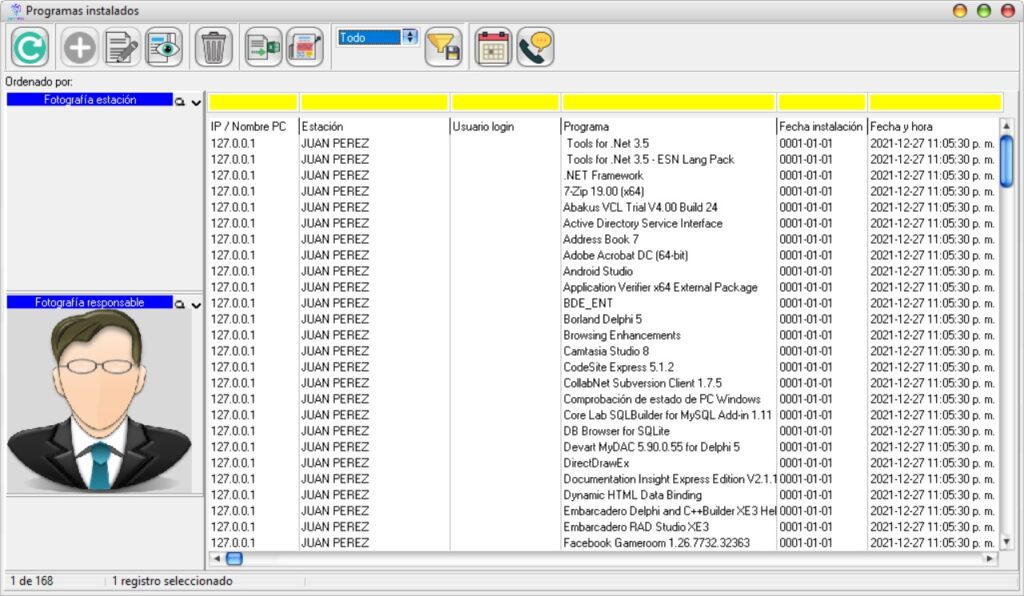
Task: Click the vertical scrollbar thumb
Action: pyautogui.click(x=1006, y=159)
